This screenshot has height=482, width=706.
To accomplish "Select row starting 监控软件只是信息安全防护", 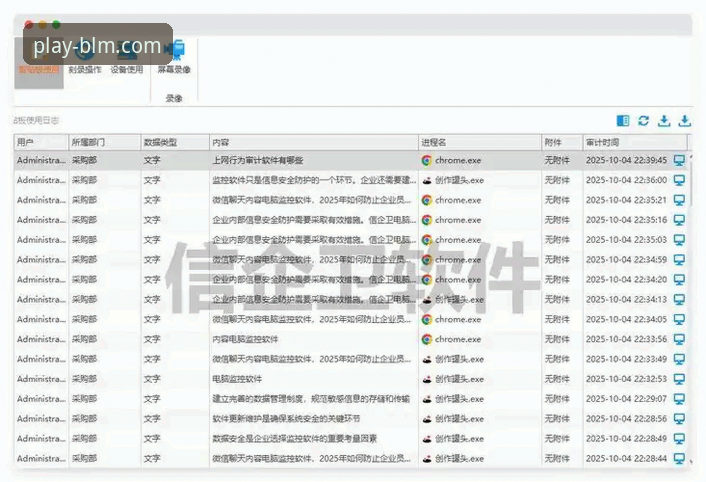I will click(x=351, y=180).
